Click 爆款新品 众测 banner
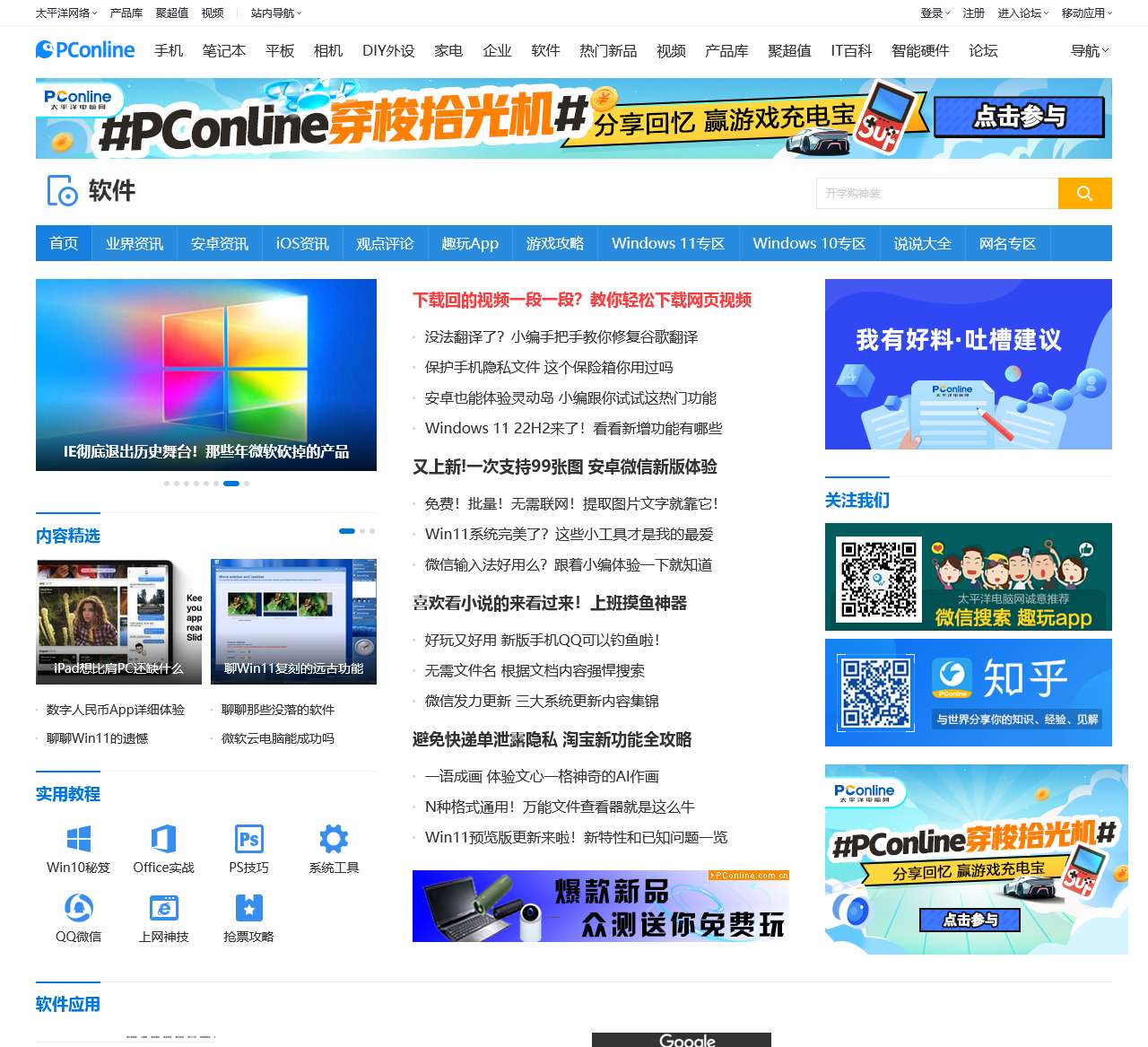1148x1047 pixels. (601, 906)
